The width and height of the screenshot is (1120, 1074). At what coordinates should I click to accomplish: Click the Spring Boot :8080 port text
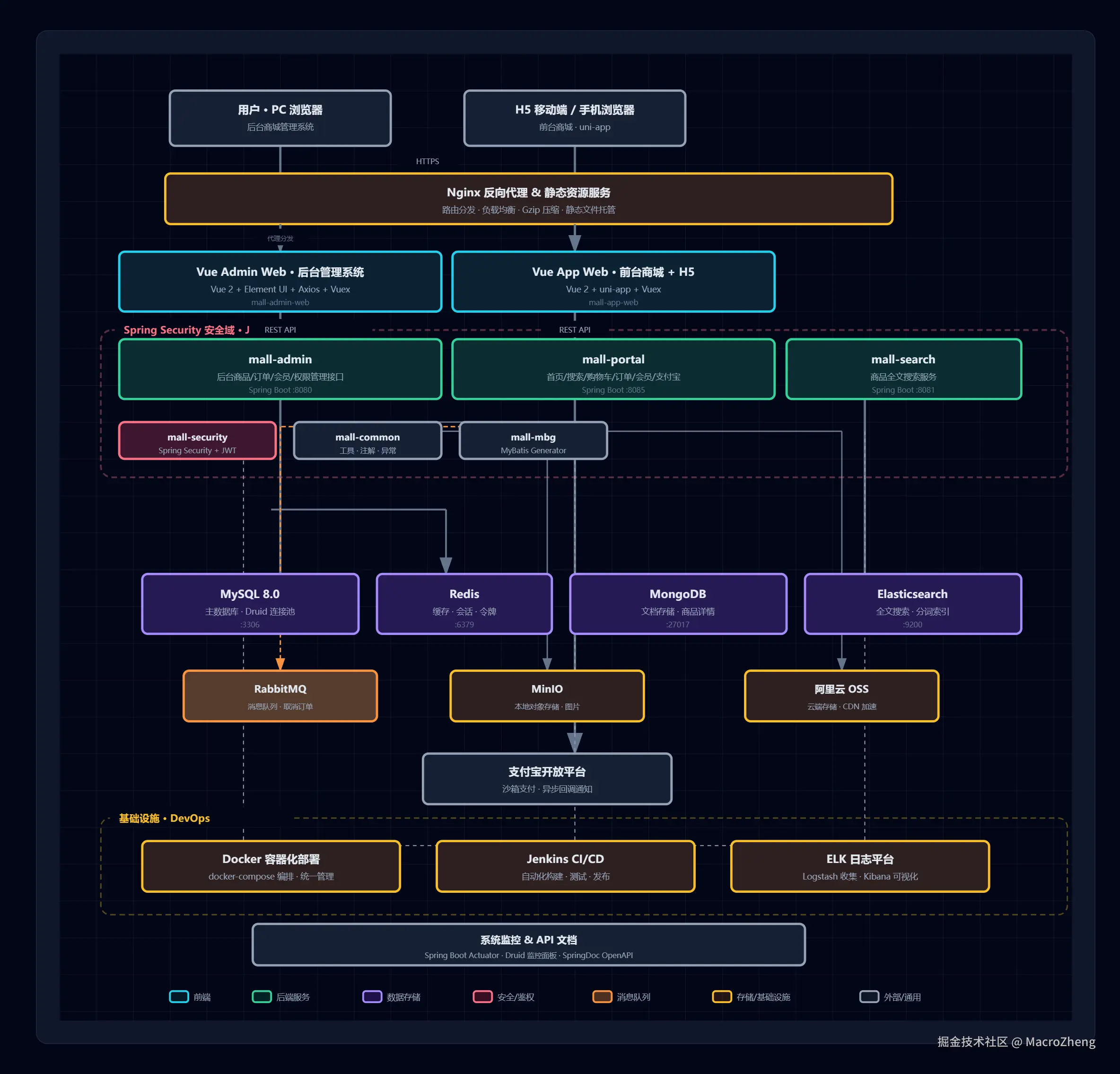[x=280, y=390]
